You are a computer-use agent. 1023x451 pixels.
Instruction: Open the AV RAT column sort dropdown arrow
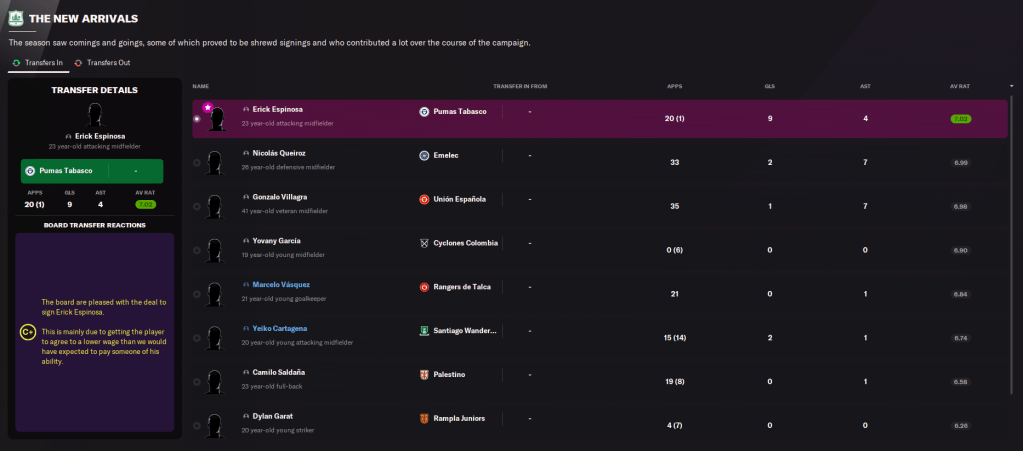1011,86
